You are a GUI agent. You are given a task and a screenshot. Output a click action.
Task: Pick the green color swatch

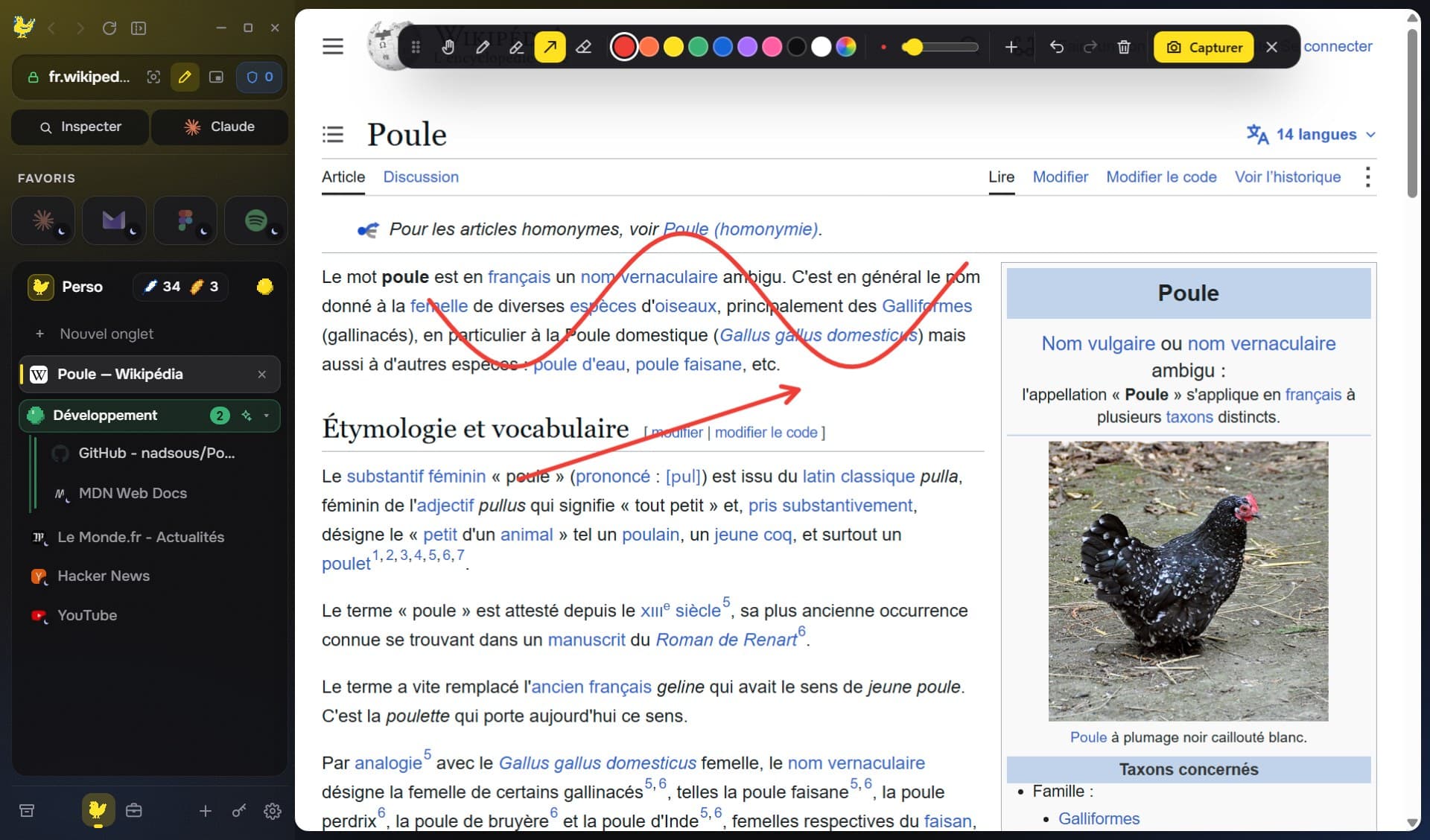698,47
